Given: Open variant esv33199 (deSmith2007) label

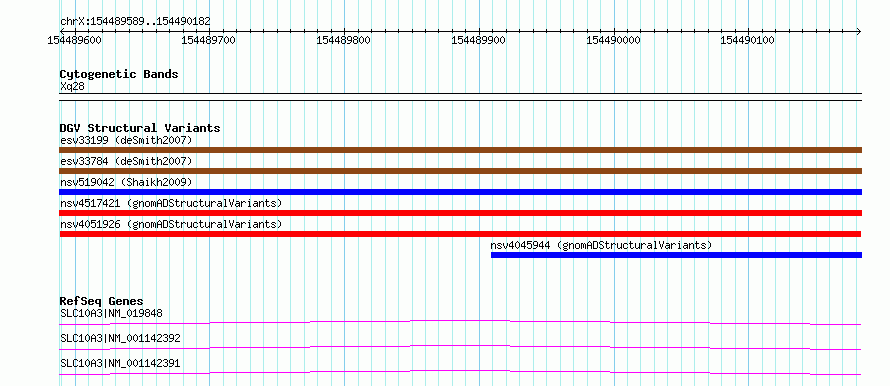Looking at the screenshot, I should 126,140.
